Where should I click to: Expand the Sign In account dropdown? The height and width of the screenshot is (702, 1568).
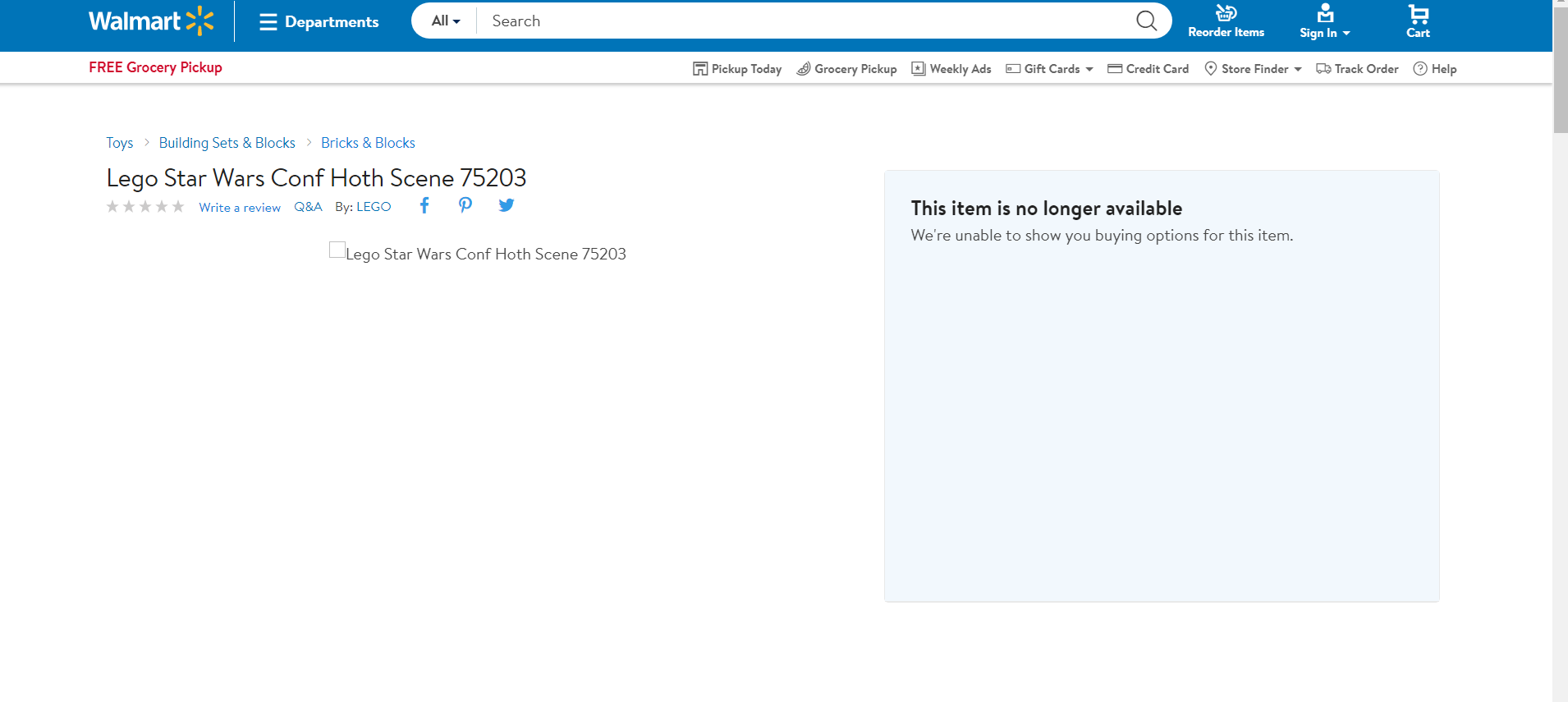click(x=1324, y=21)
